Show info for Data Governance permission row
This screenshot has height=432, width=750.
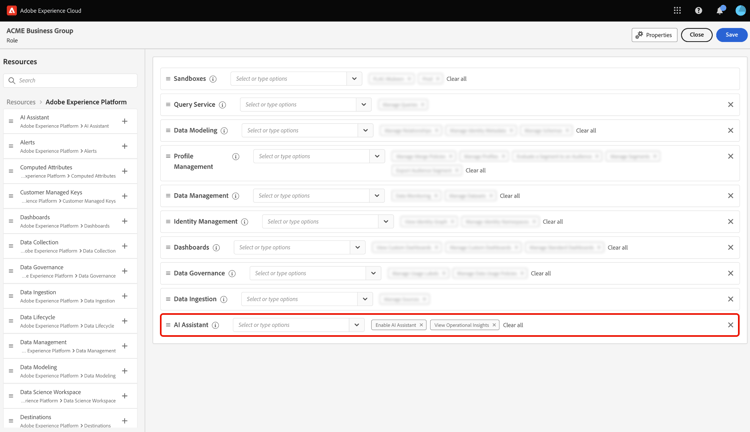[232, 273]
